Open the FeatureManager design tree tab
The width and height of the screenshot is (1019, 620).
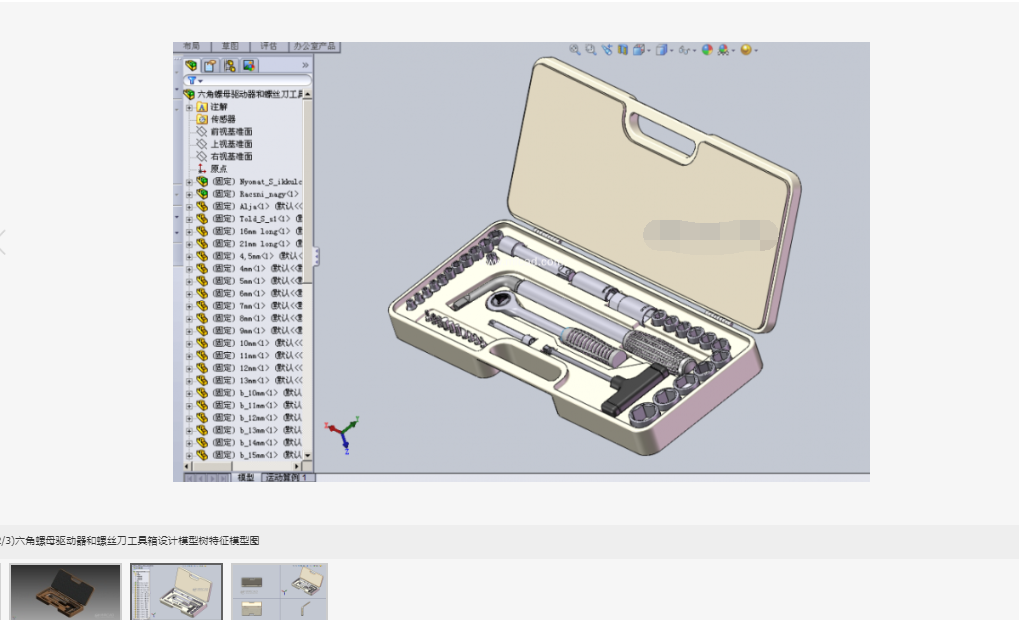191,66
